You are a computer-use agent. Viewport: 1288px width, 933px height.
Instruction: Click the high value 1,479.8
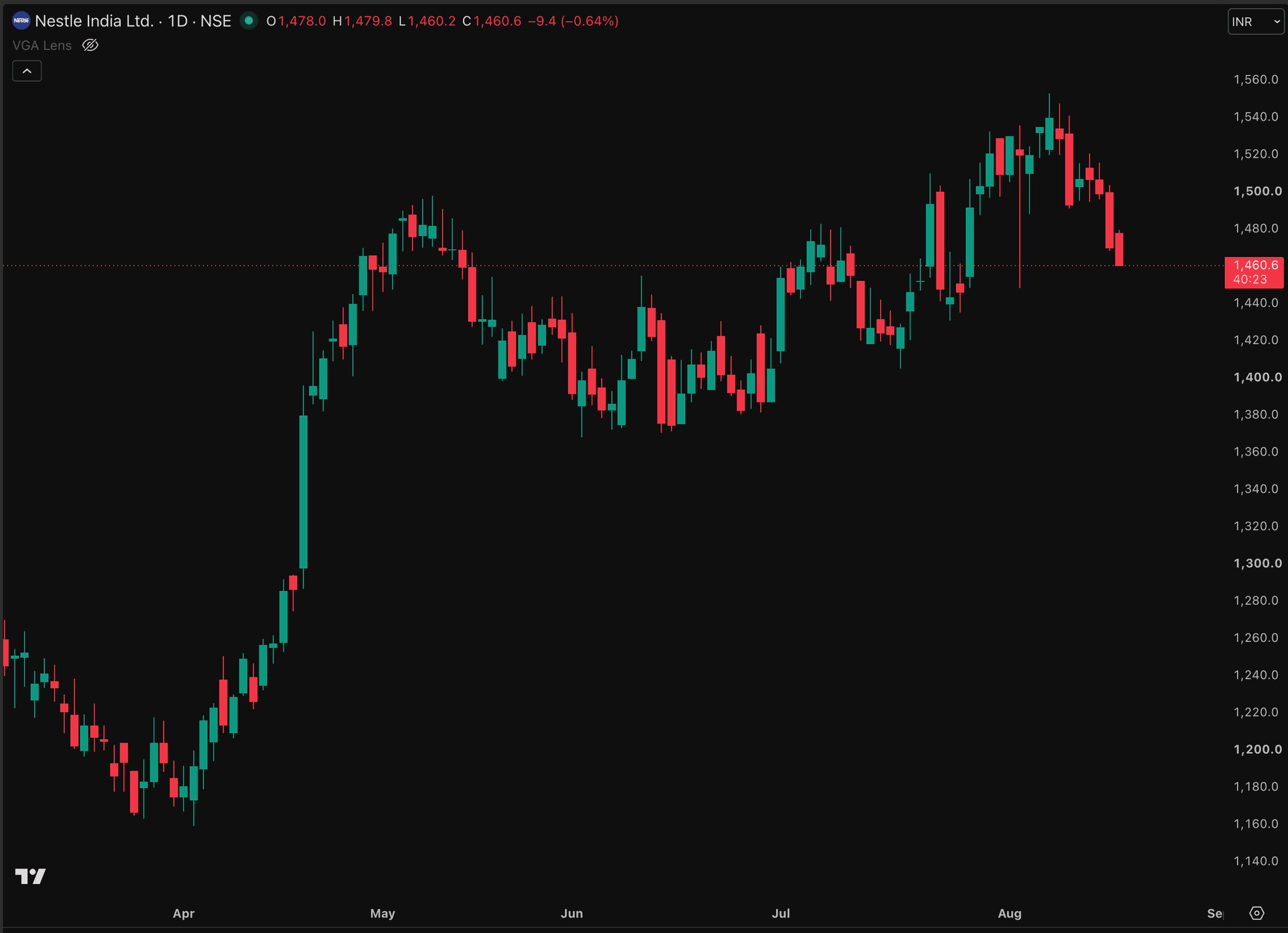(x=368, y=21)
